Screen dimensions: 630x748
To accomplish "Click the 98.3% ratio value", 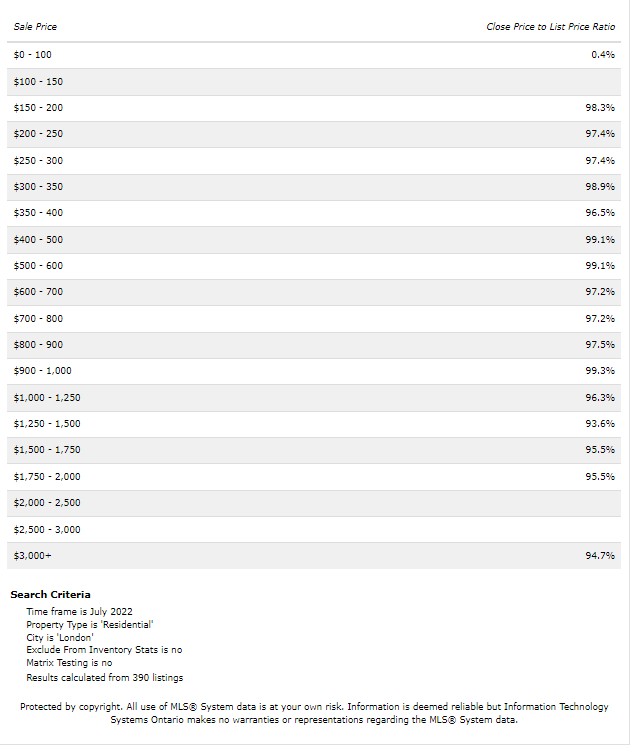I will pyautogui.click(x=601, y=108).
